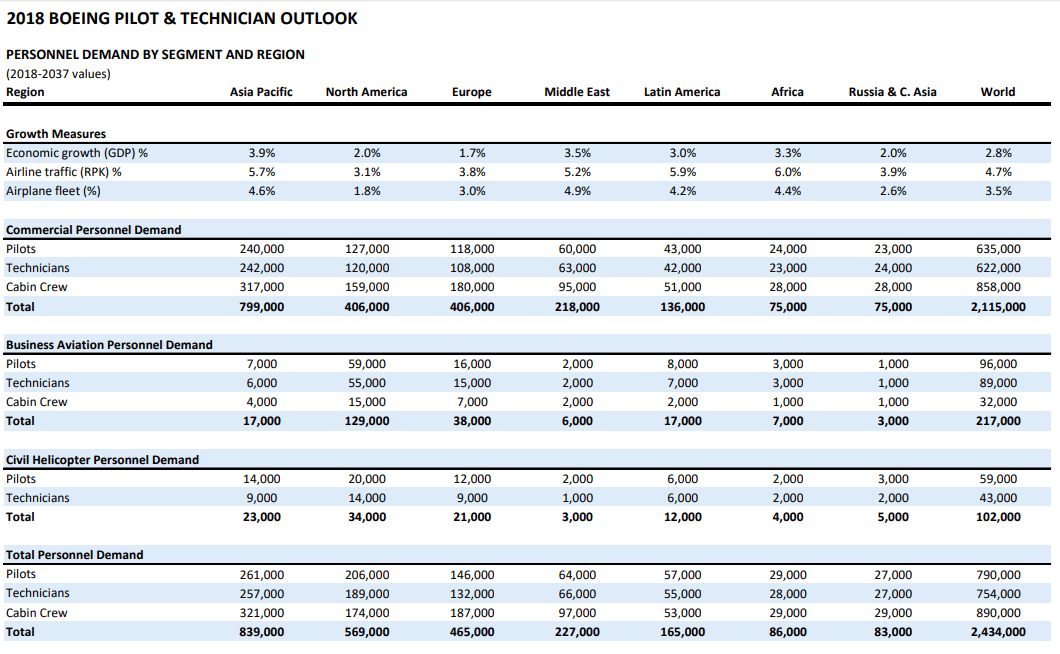Viewport: 1060px width, 654px height.
Task: Click commercial pilots North America '127,000'
Action: (367, 249)
